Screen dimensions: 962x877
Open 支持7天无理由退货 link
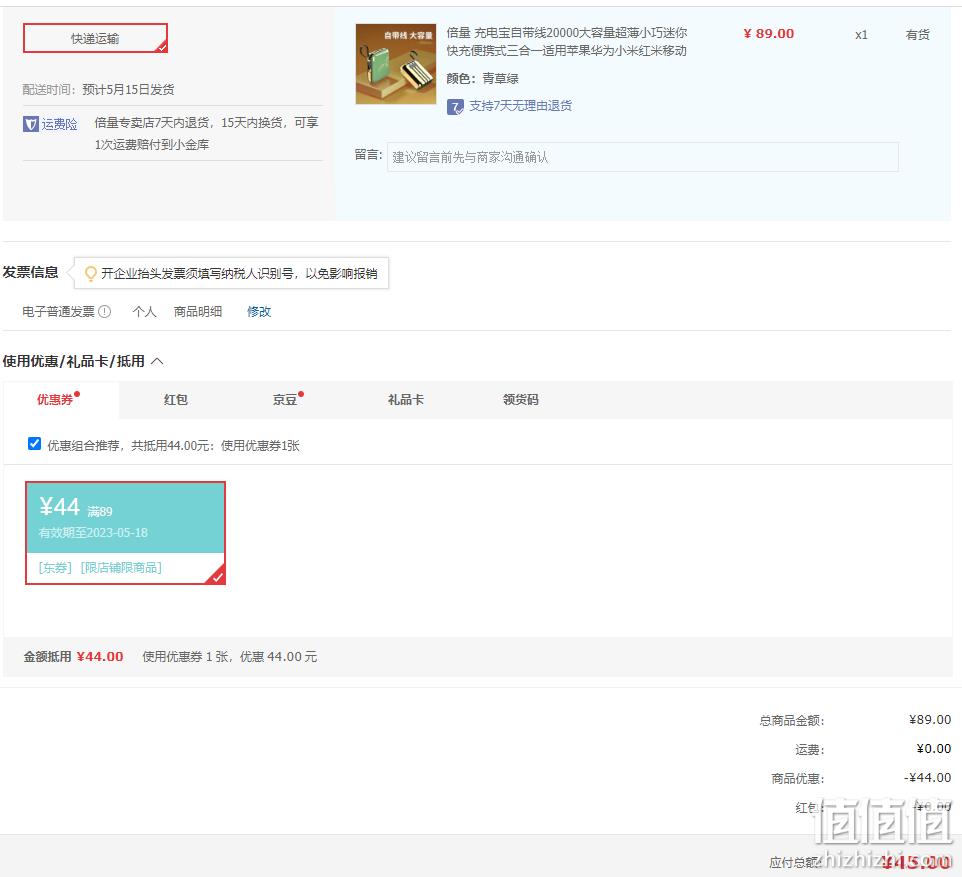point(520,106)
